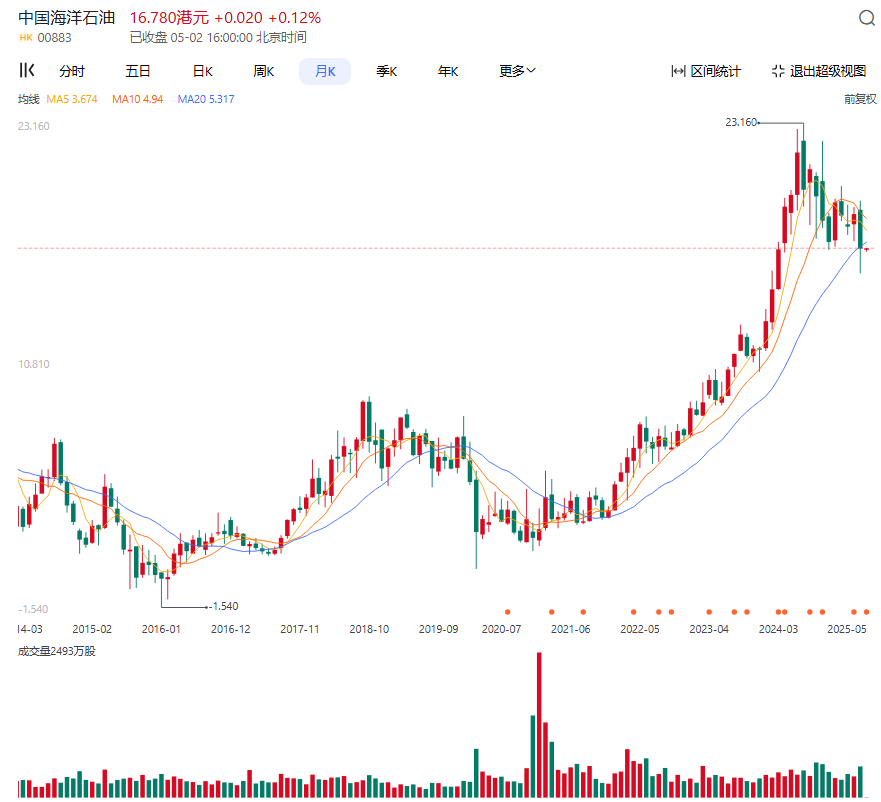Click the MA20 5.317 indicator label
The width and height of the screenshot is (881, 802).
pyautogui.click(x=206, y=99)
